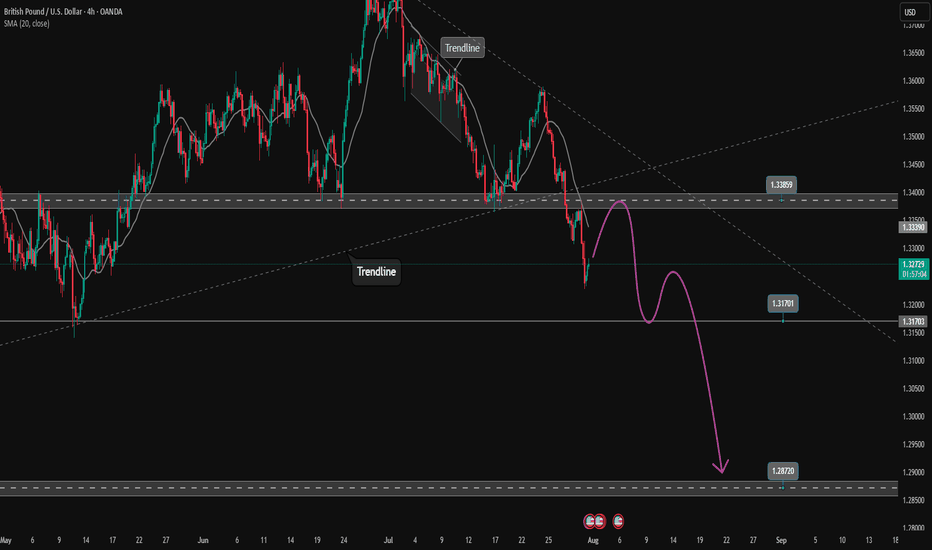The image size is (932, 550).
Task: Click the 1.29000 price scale tick
Action: pos(913,472)
